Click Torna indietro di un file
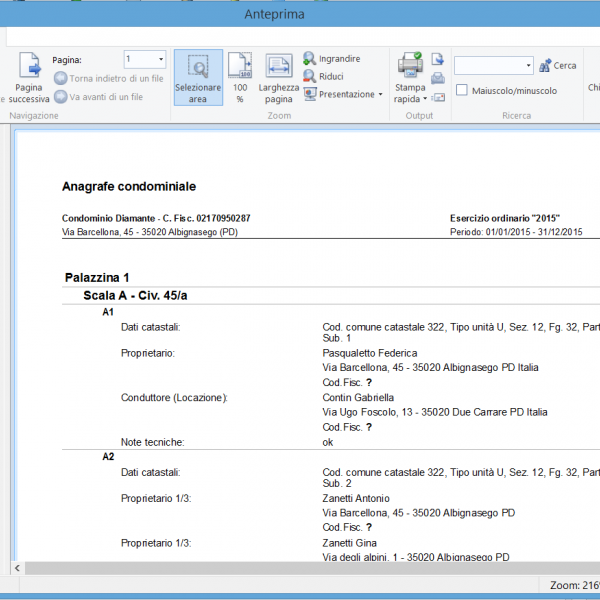 pos(109,78)
